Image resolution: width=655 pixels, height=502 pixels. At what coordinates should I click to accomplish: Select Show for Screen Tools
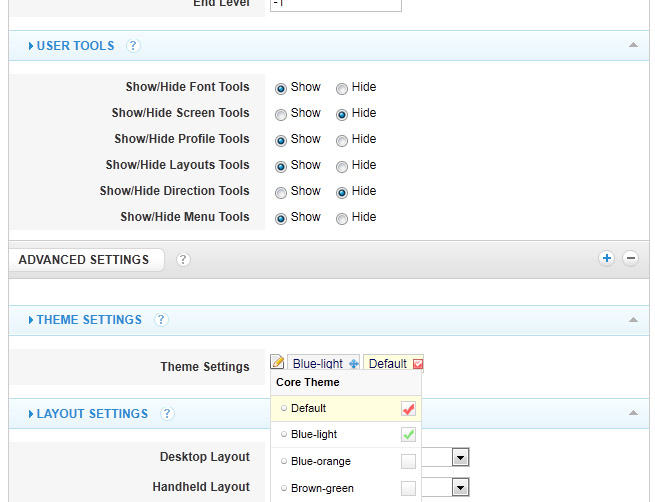click(x=281, y=114)
